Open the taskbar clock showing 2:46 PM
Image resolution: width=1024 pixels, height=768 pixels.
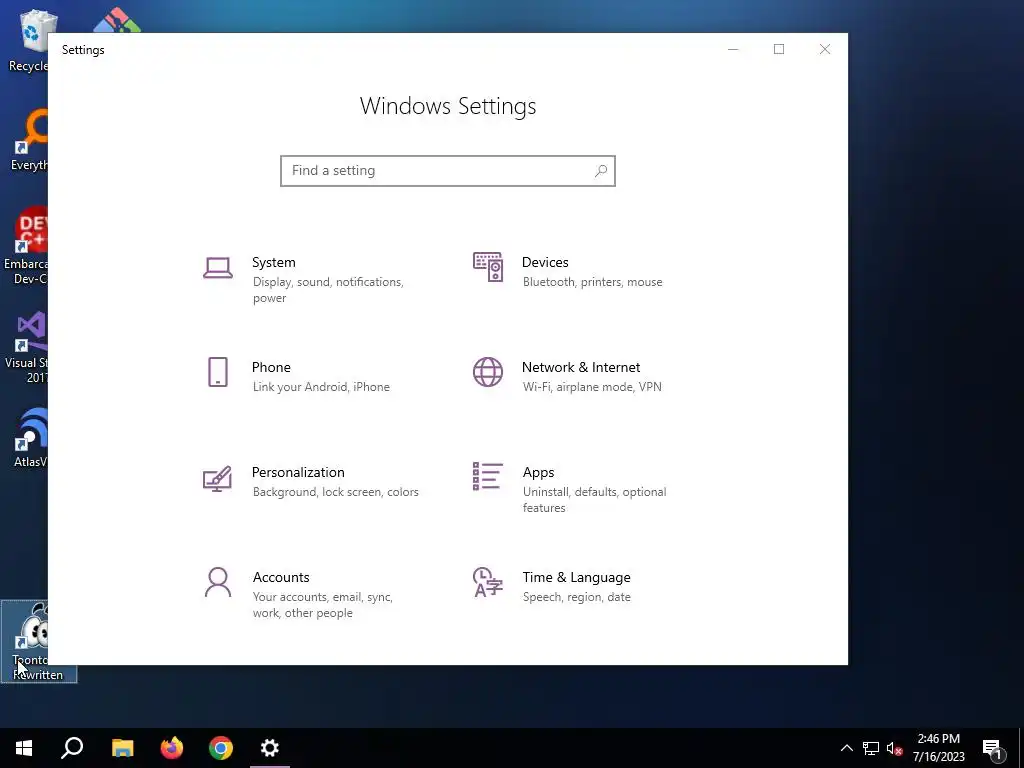point(938,748)
